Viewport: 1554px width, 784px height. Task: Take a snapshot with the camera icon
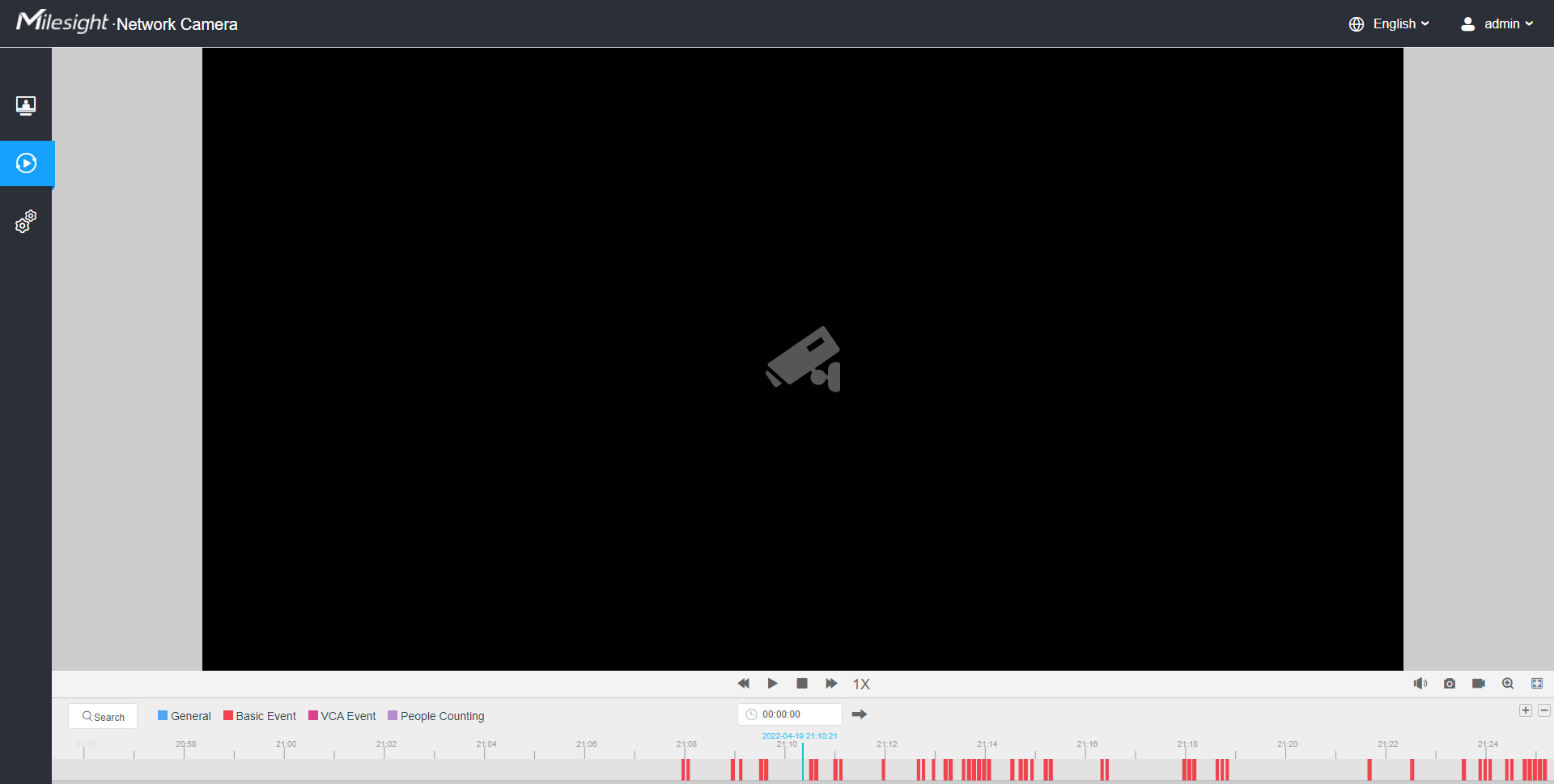tap(1450, 684)
